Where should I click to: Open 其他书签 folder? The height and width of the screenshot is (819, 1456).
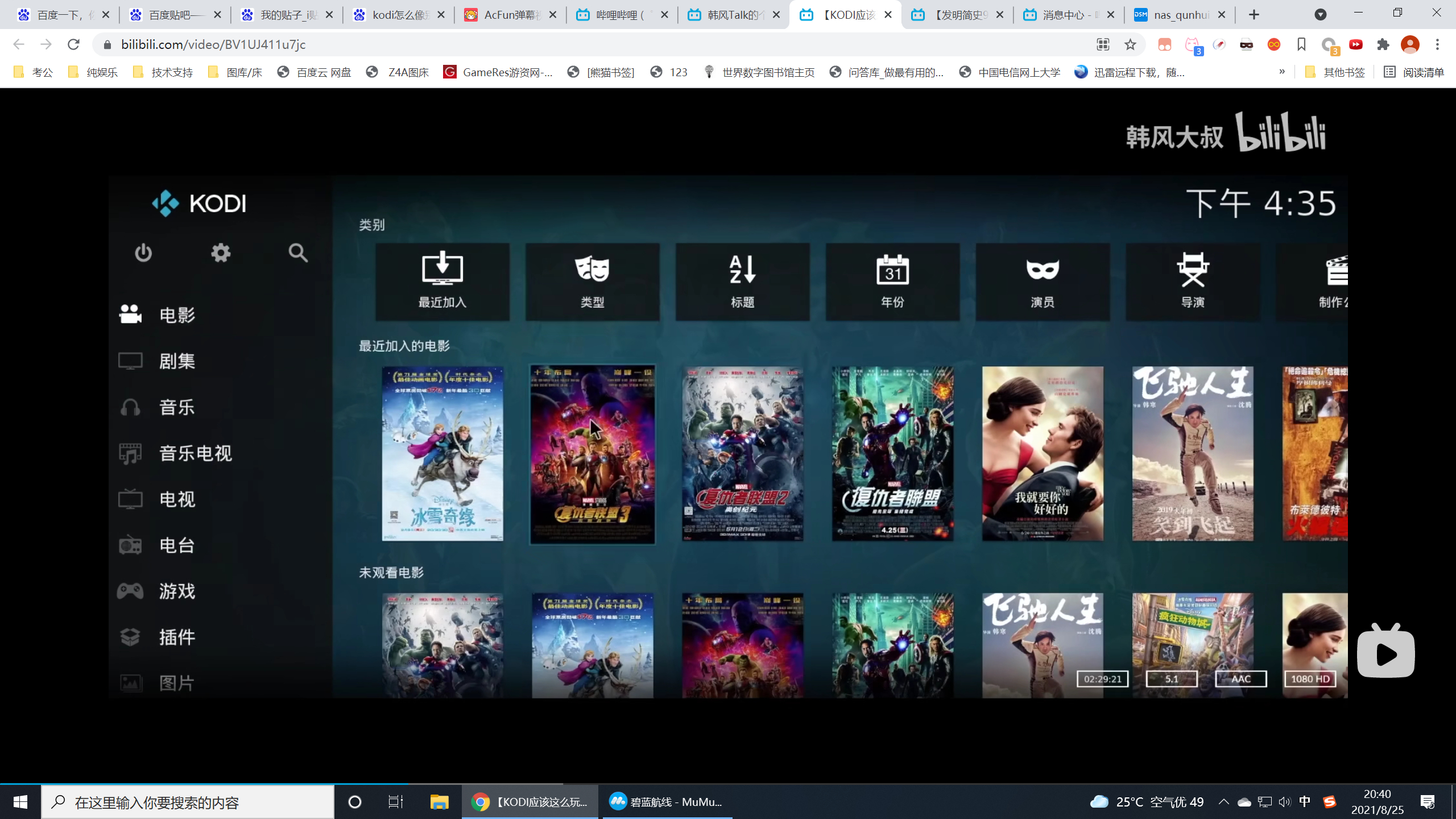(1334, 72)
